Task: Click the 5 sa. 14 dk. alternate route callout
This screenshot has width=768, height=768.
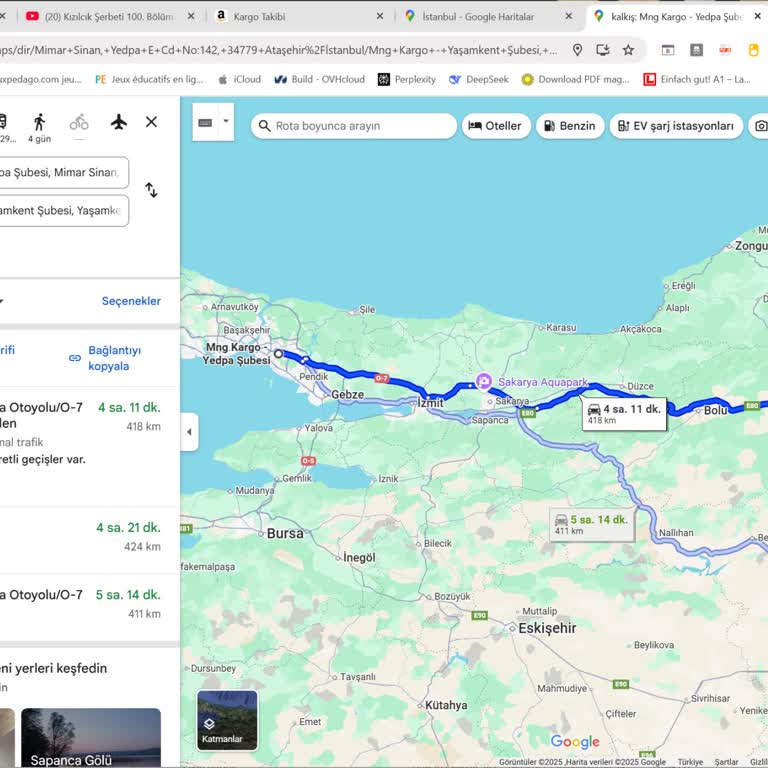Action: [592, 525]
